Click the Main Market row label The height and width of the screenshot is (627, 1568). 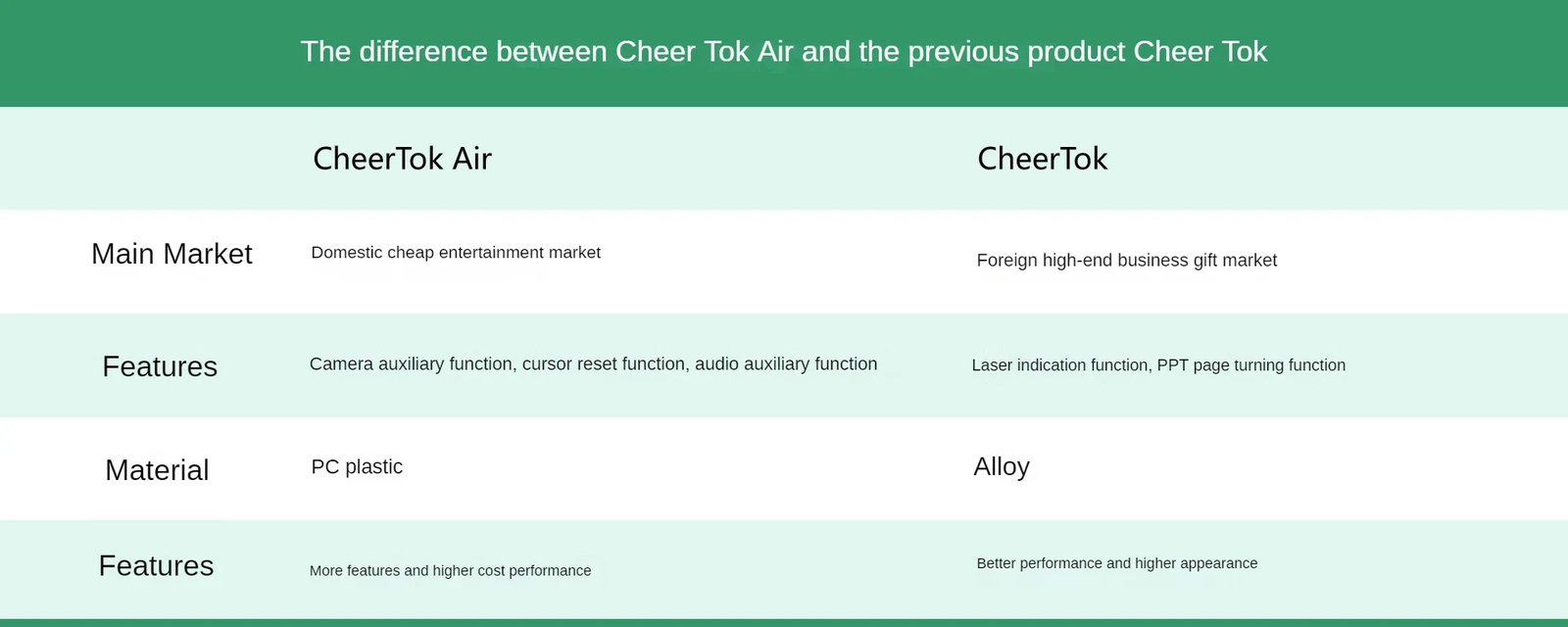click(x=171, y=254)
